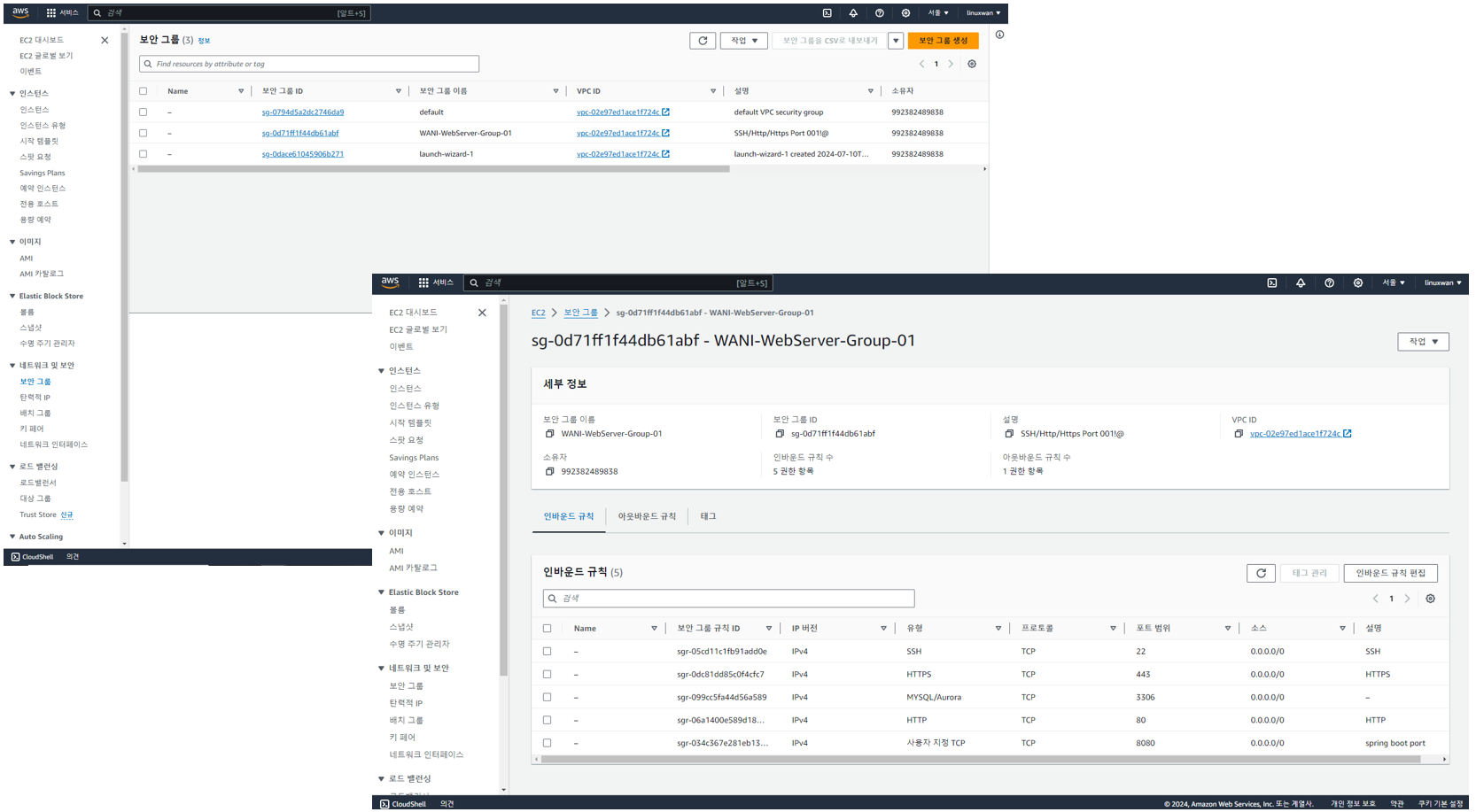Copy security group ID sg-0d71ff1f44db61abf
This screenshot has width=1476, height=812.
tap(780, 434)
